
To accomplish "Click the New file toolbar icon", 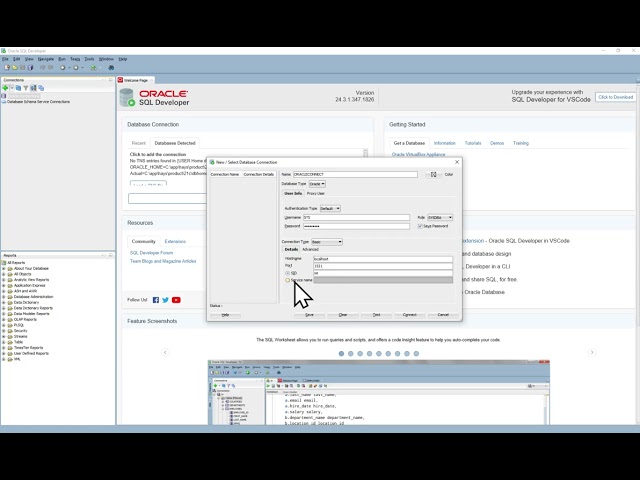I will pyautogui.click(x=7, y=68).
